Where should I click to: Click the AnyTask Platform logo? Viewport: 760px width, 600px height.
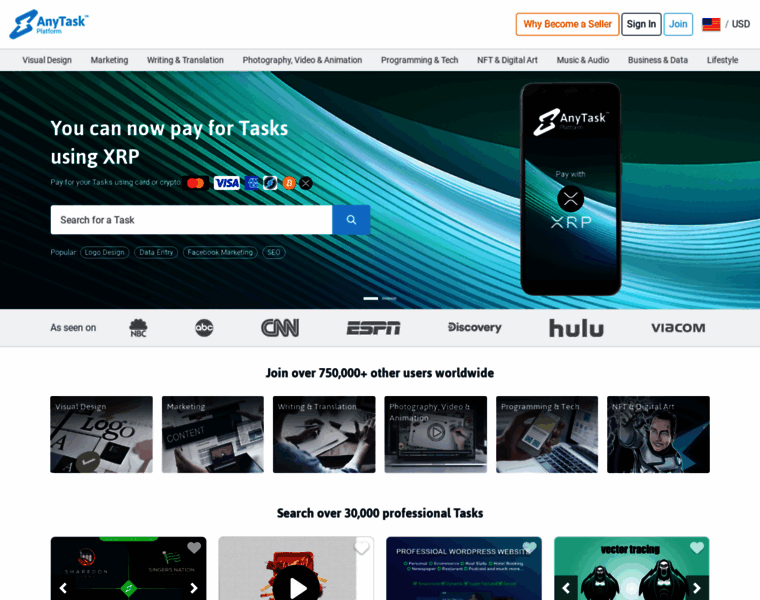pos(49,24)
